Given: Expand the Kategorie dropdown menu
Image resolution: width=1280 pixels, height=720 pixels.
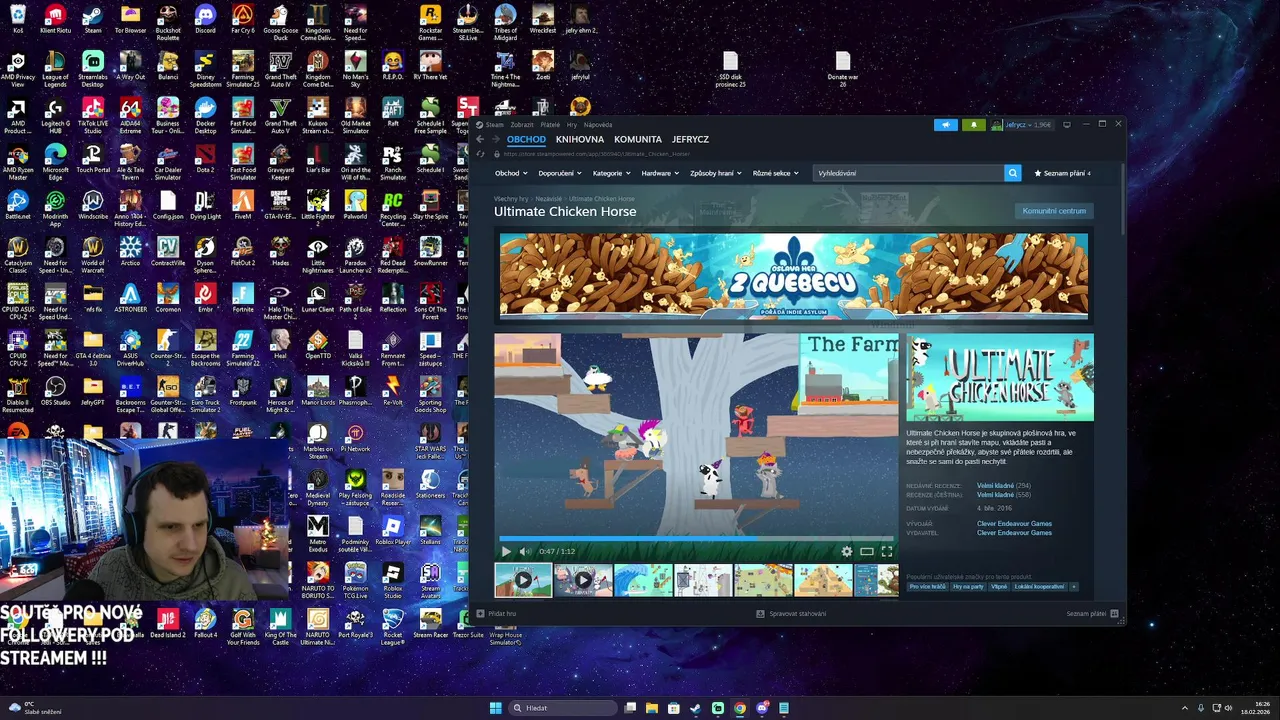Looking at the screenshot, I should tap(611, 173).
